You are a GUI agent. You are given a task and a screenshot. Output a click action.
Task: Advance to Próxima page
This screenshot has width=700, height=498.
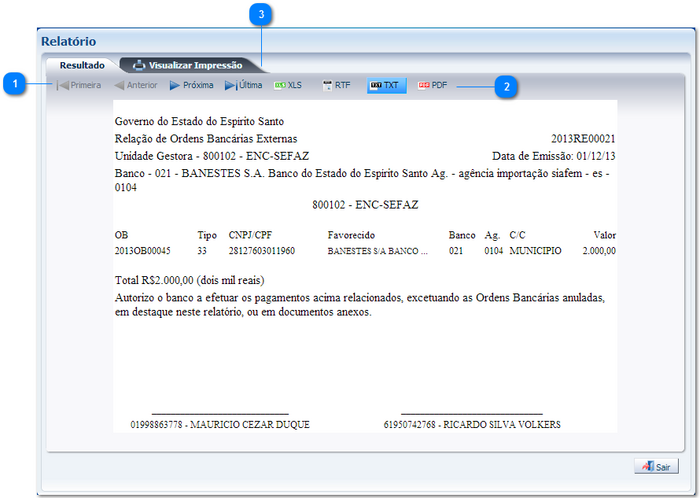coord(191,86)
